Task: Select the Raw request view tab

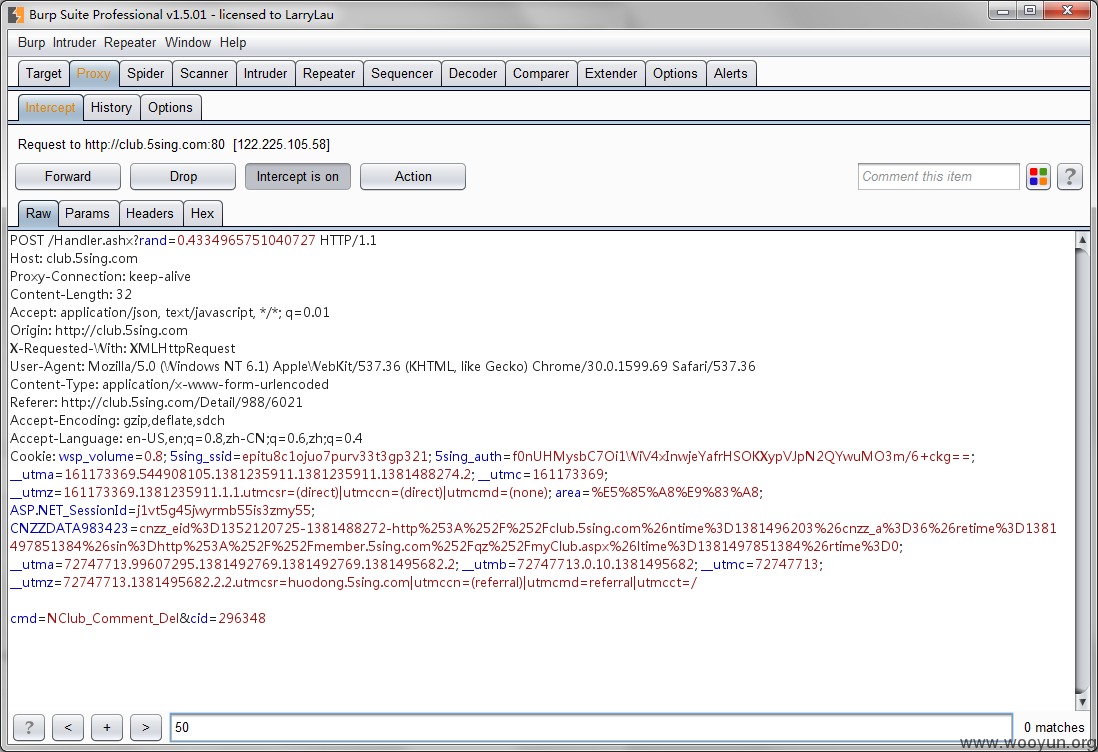Action: [x=39, y=214]
